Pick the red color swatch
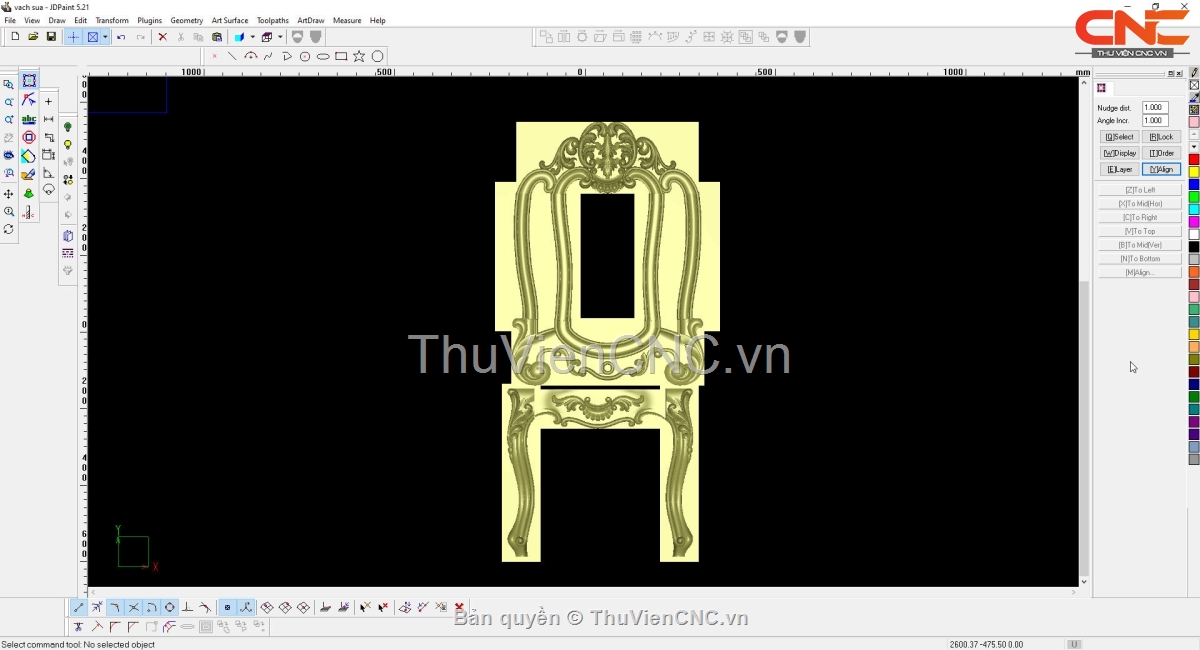This screenshot has height=650, width=1200. [x=1194, y=160]
